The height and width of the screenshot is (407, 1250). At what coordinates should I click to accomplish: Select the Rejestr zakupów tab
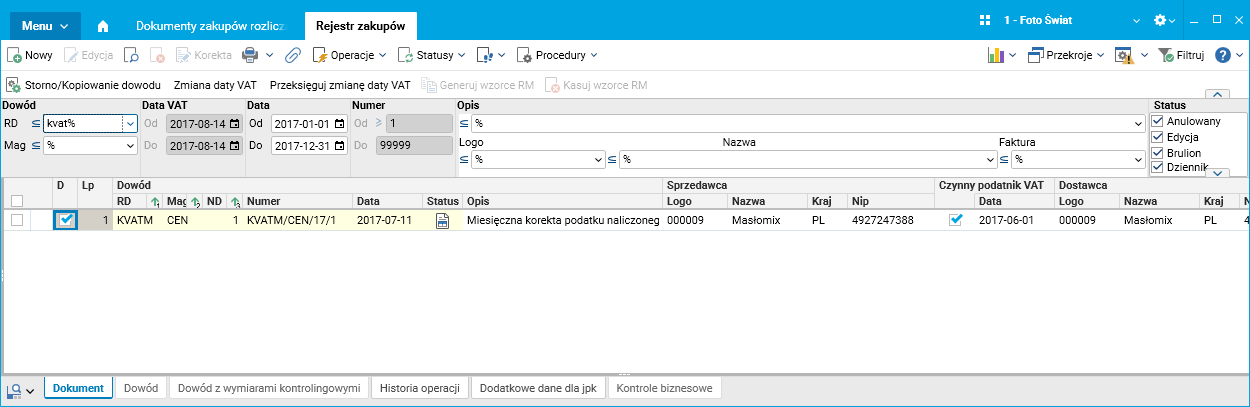pos(360,25)
